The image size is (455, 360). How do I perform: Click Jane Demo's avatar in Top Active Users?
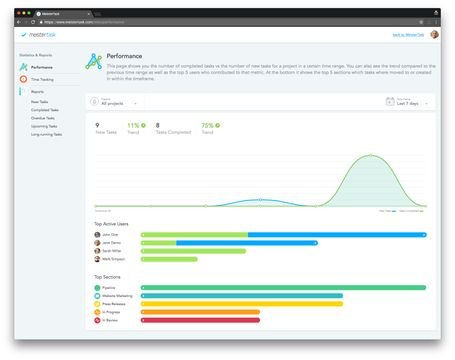97,243
